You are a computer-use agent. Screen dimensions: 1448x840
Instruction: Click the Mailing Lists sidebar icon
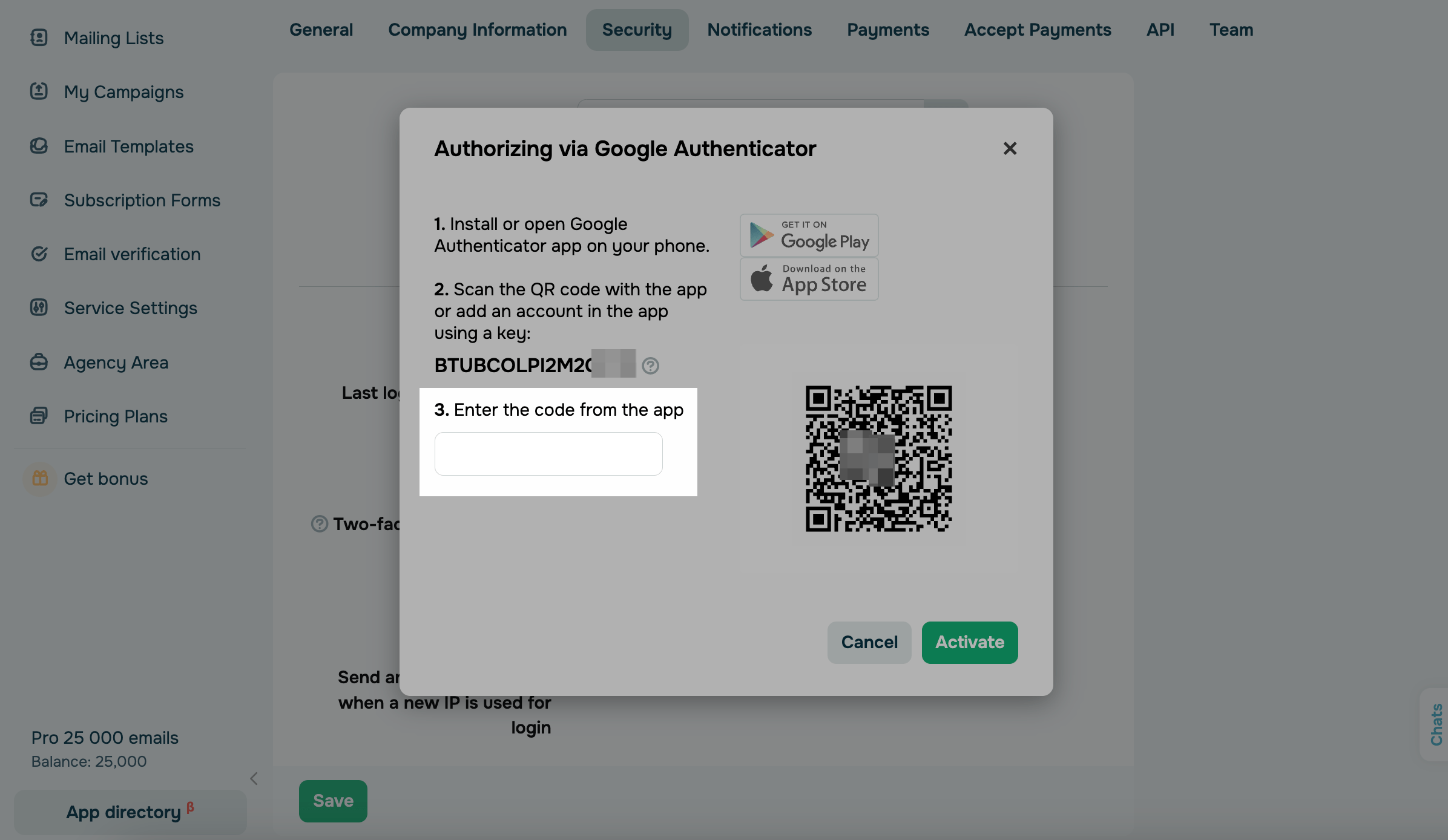pyautogui.click(x=39, y=38)
